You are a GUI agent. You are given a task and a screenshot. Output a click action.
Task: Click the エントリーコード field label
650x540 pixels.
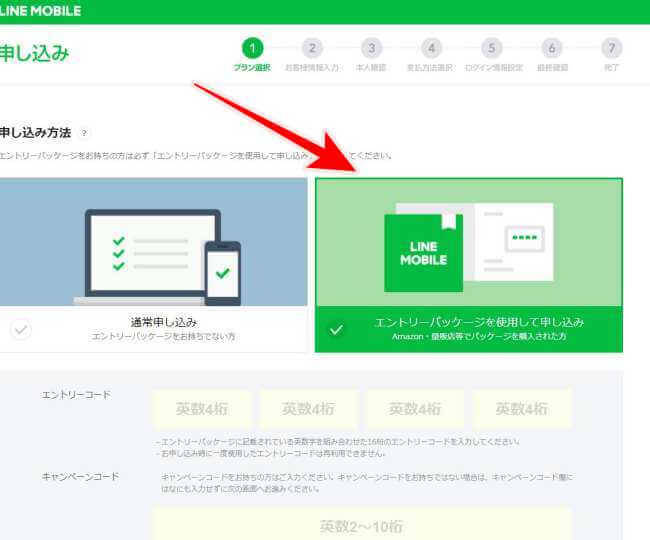click(76, 395)
